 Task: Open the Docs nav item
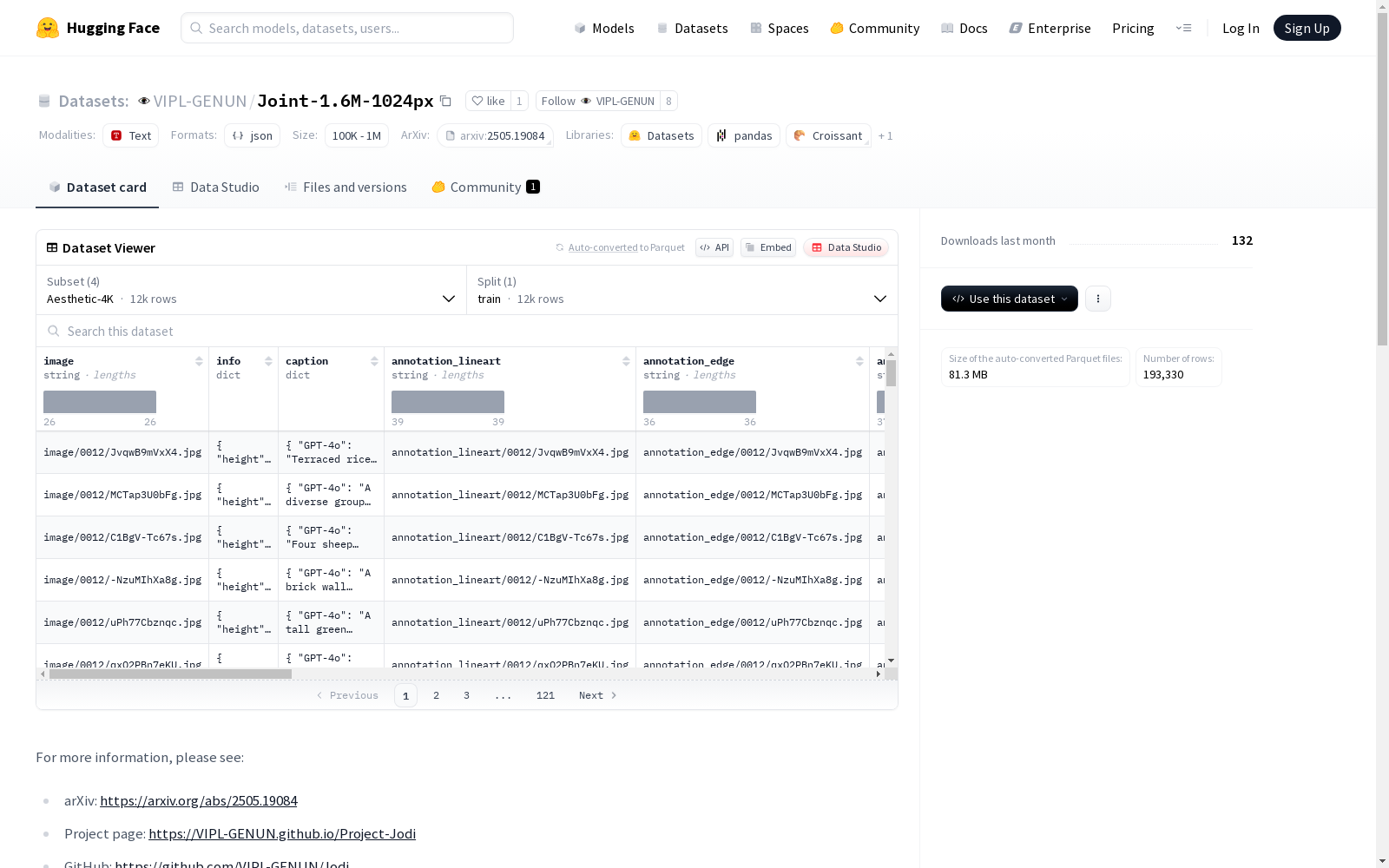[964, 28]
